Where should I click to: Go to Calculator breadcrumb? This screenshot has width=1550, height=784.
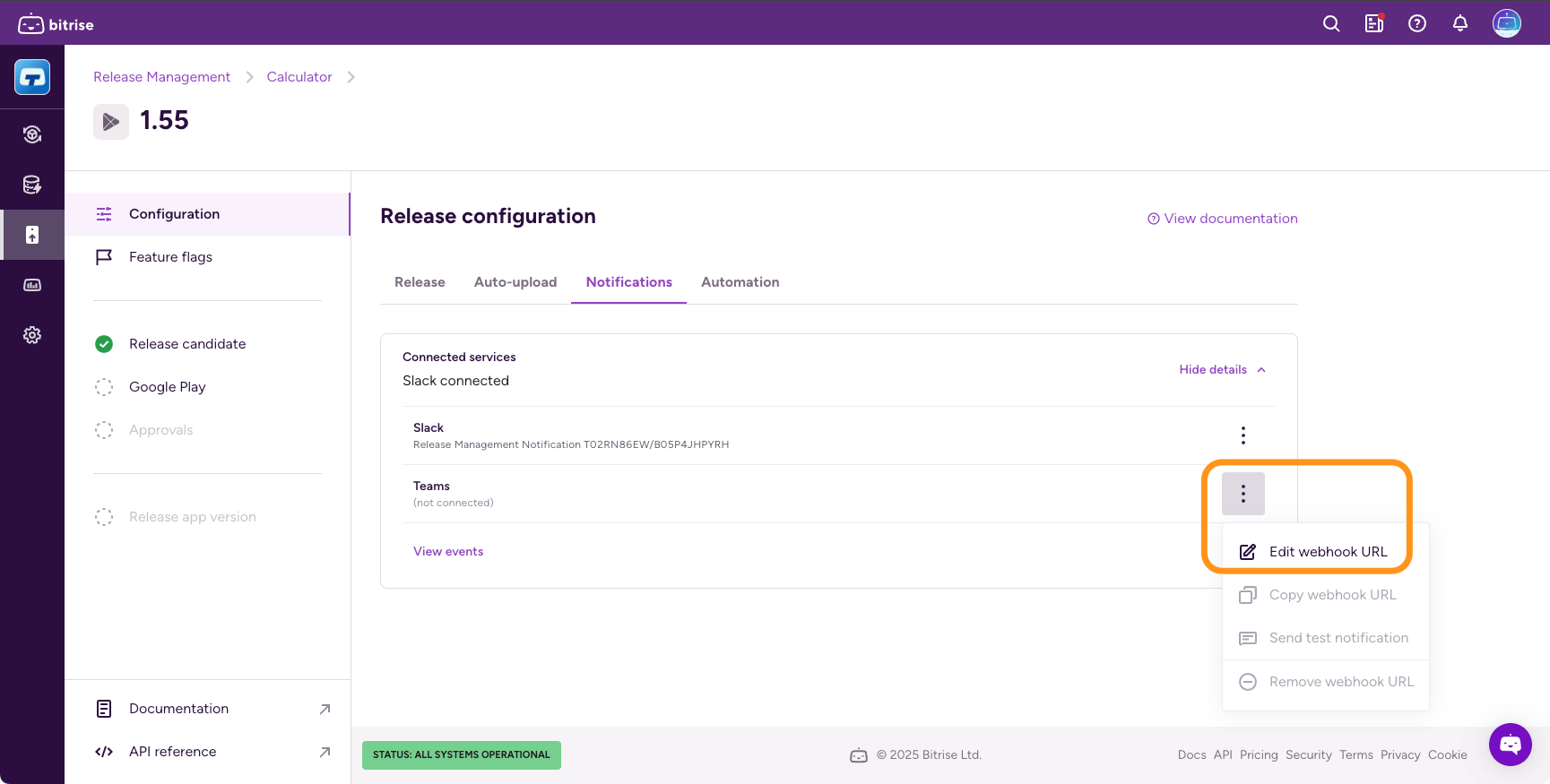[x=299, y=77]
